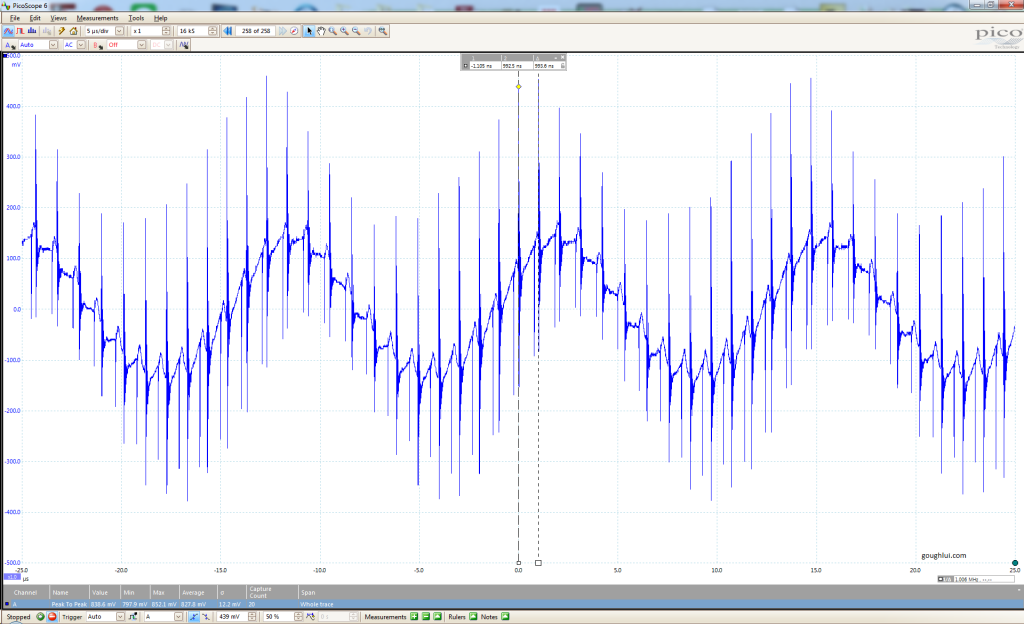Select the marquee zoom tool
This screenshot has height=624, width=1024.
pyautogui.click(x=333, y=31)
